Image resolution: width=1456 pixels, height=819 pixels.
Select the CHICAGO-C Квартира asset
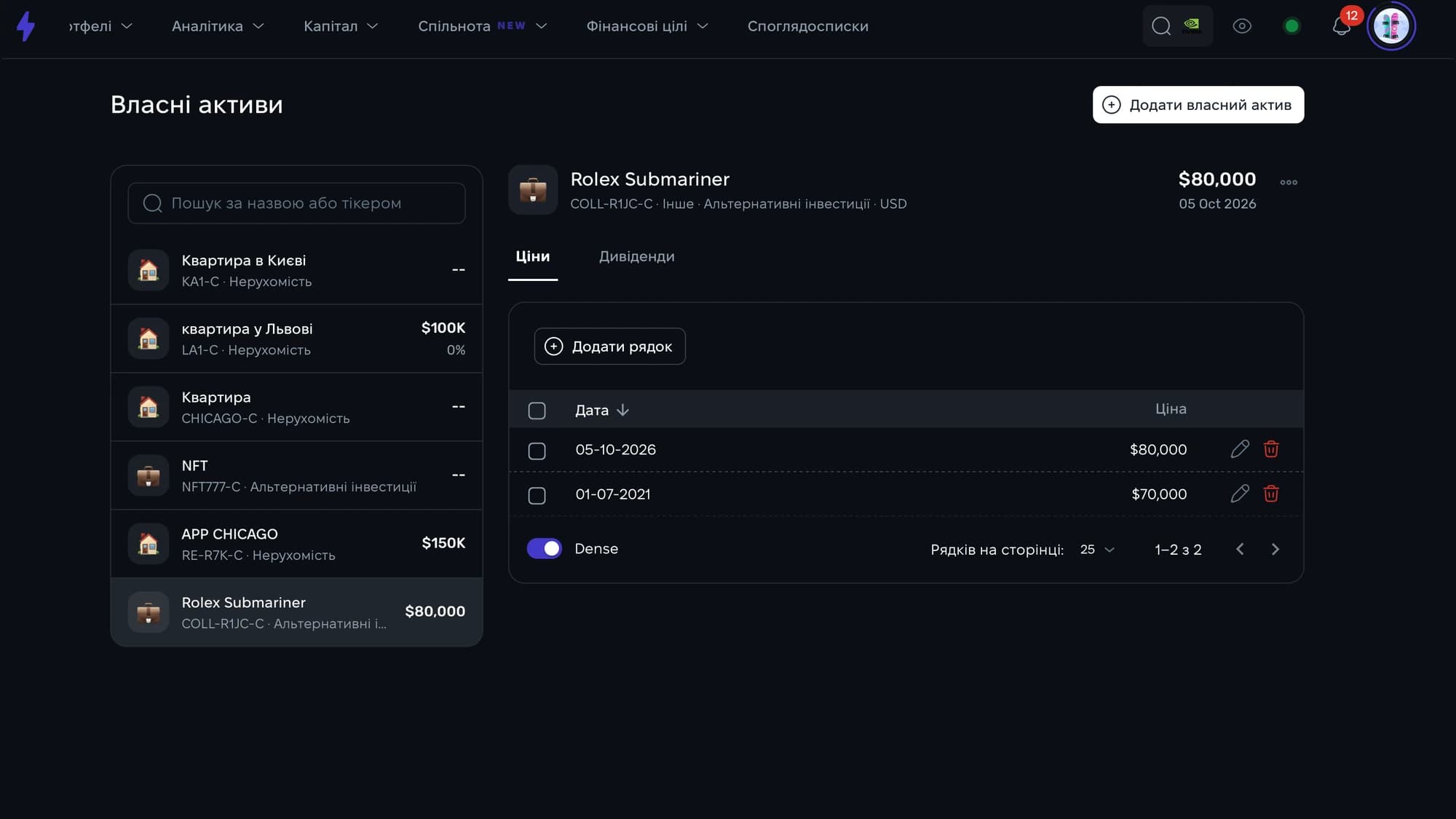(x=296, y=407)
